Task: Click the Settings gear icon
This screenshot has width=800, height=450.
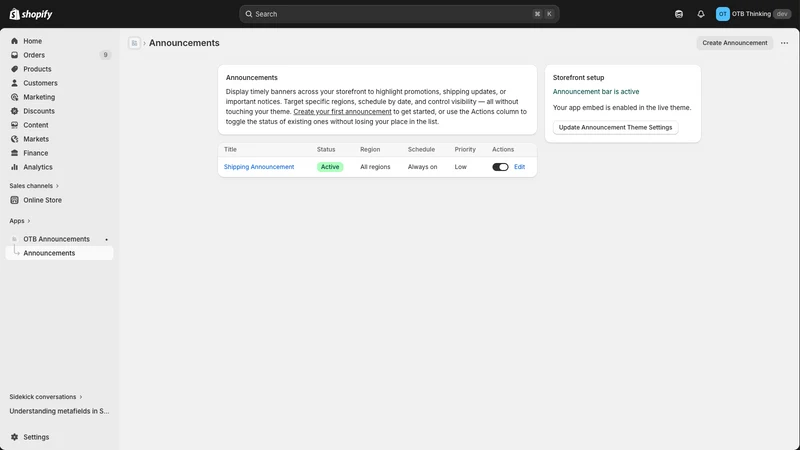Action: coord(14,437)
